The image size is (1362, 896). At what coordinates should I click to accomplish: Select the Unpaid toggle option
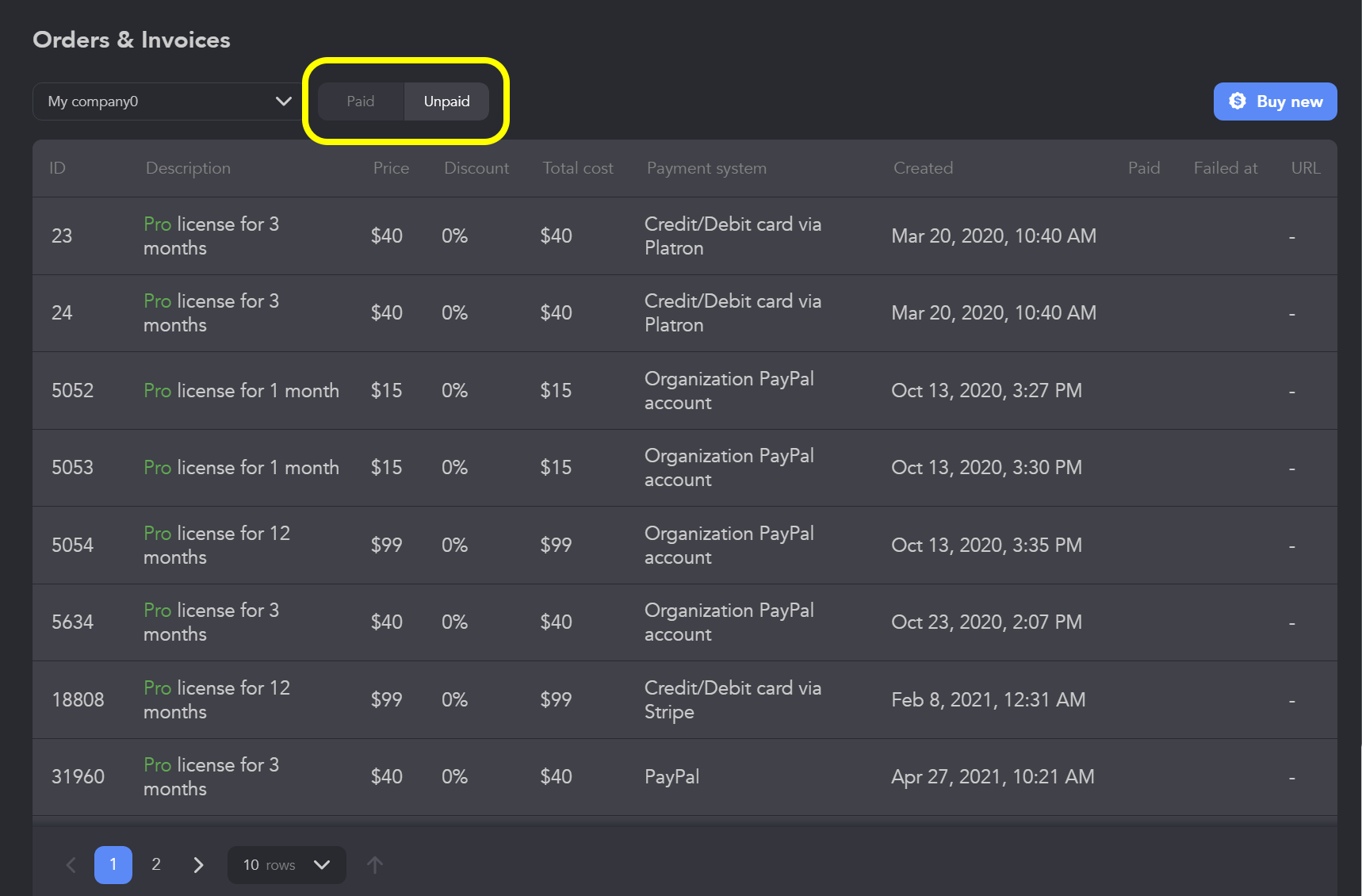pos(446,101)
